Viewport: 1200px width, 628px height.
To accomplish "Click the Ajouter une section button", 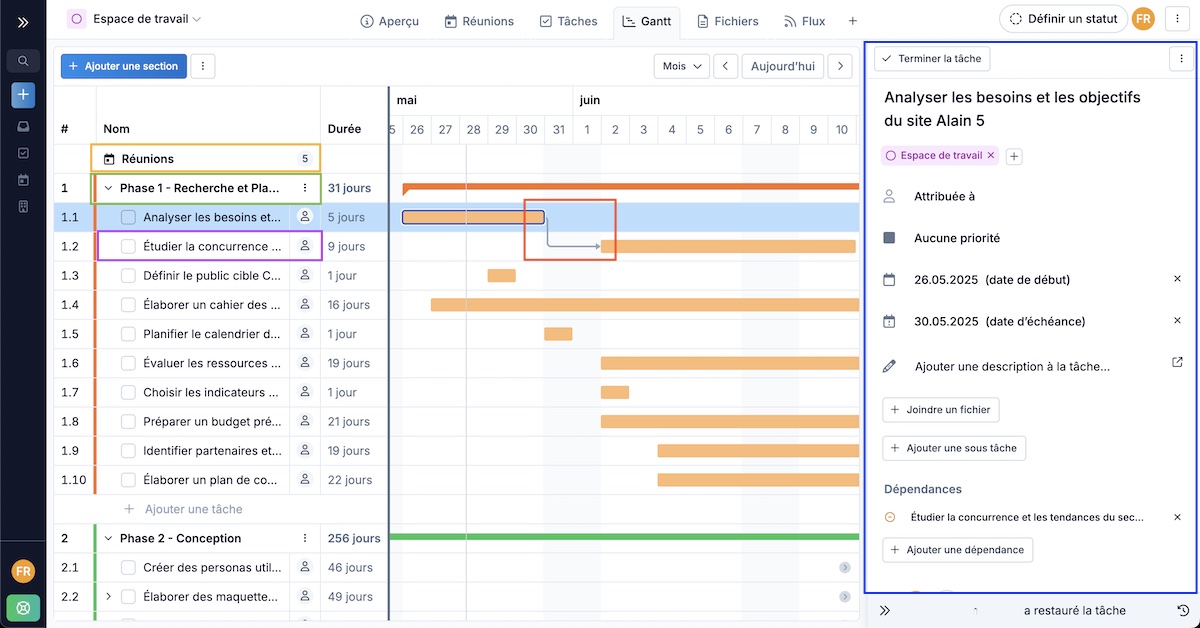I will click(123, 66).
